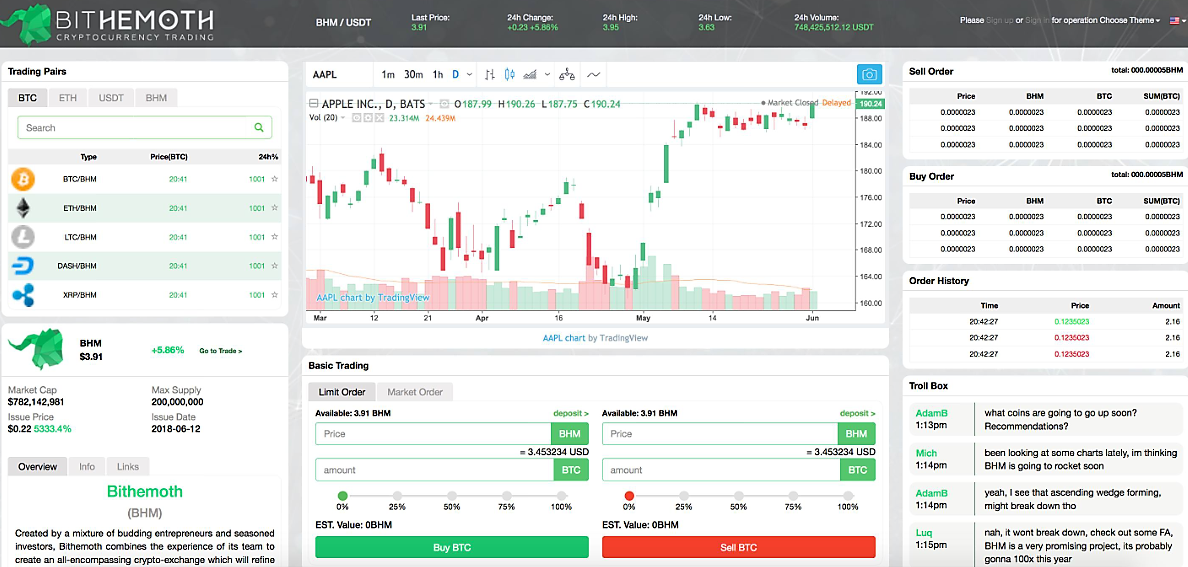The width and height of the screenshot is (1188, 567).
Task: Select the DASH/BHM row text
Action: [77, 266]
